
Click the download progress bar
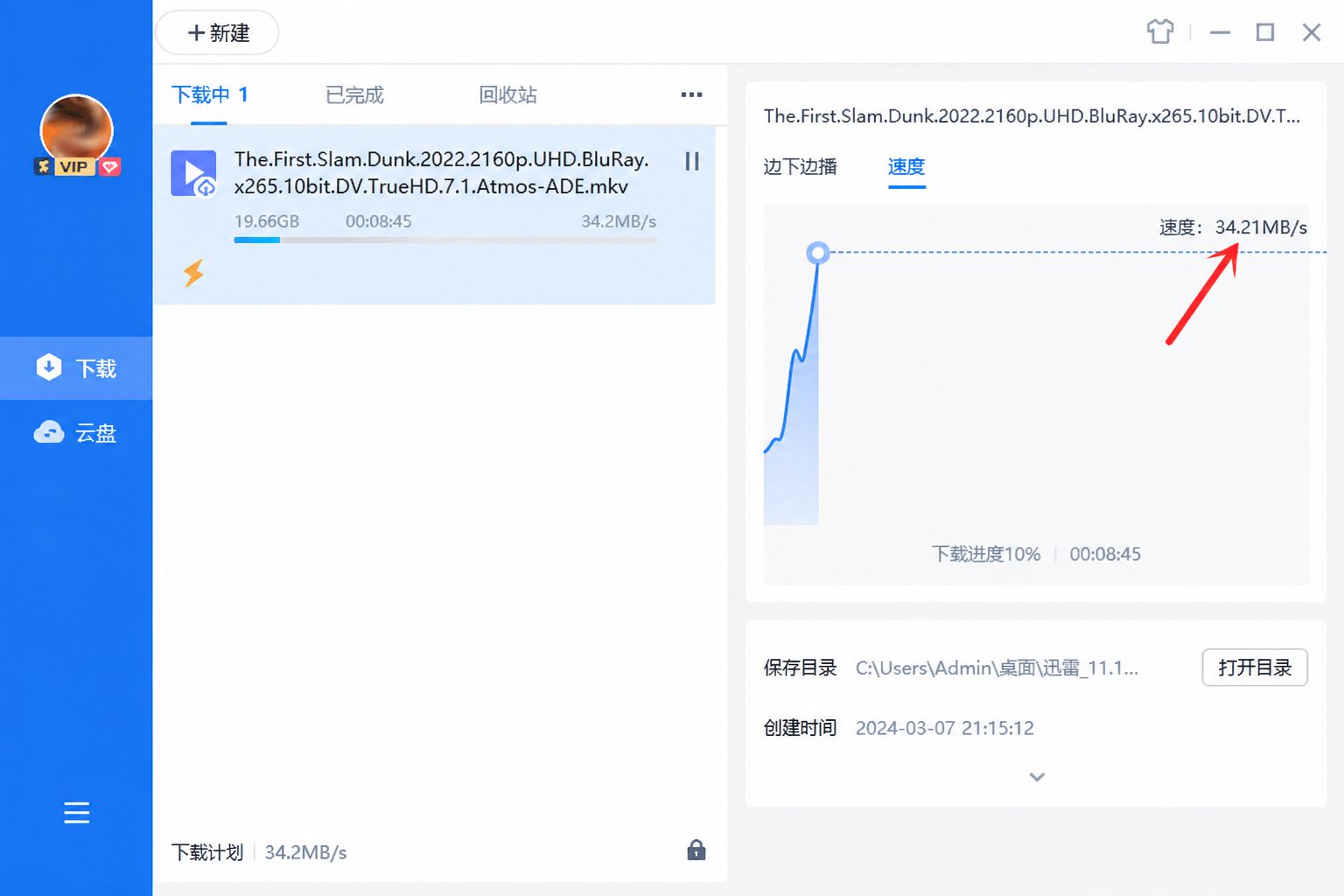pyautogui.click(x=445, y=240)
